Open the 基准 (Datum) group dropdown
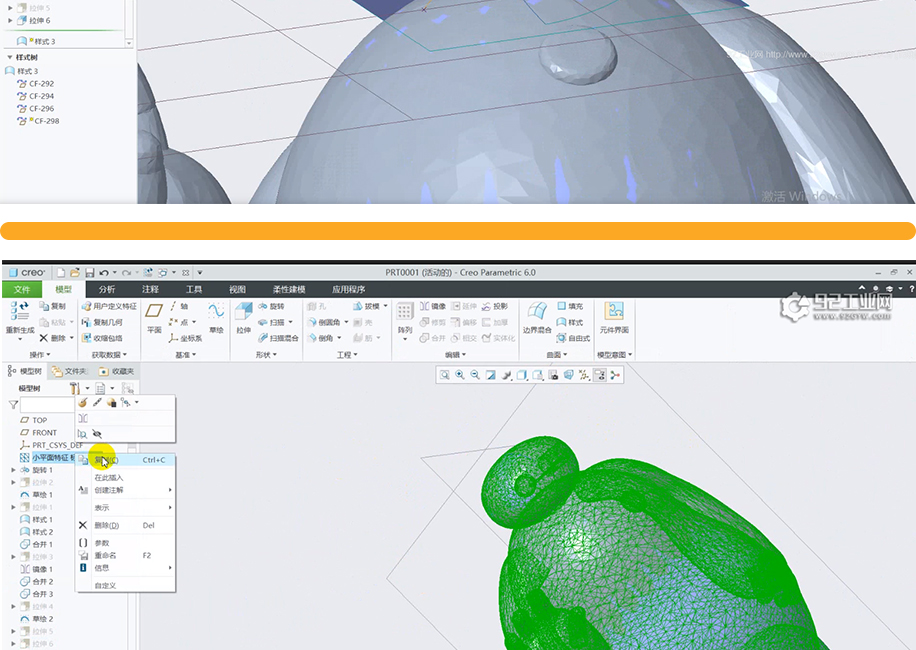916x650 pixels. tap(186, 354)
